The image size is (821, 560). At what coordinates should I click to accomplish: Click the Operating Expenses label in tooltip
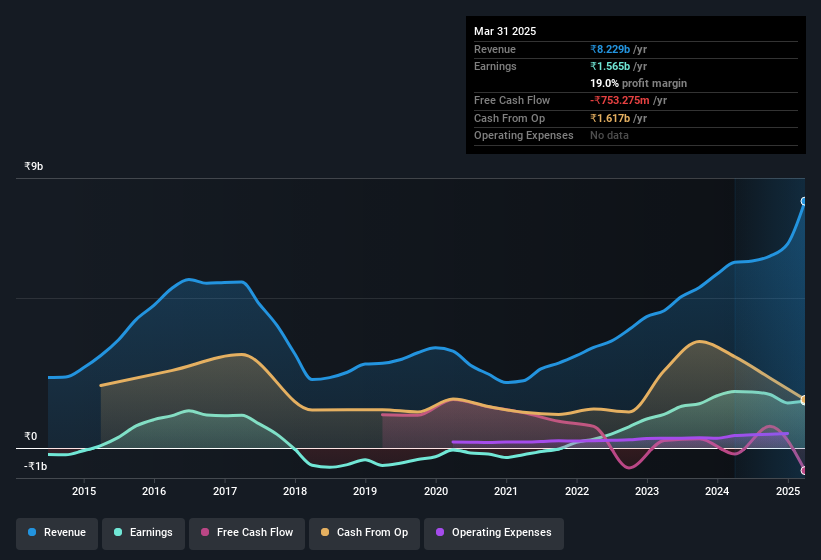pos(524,136)
